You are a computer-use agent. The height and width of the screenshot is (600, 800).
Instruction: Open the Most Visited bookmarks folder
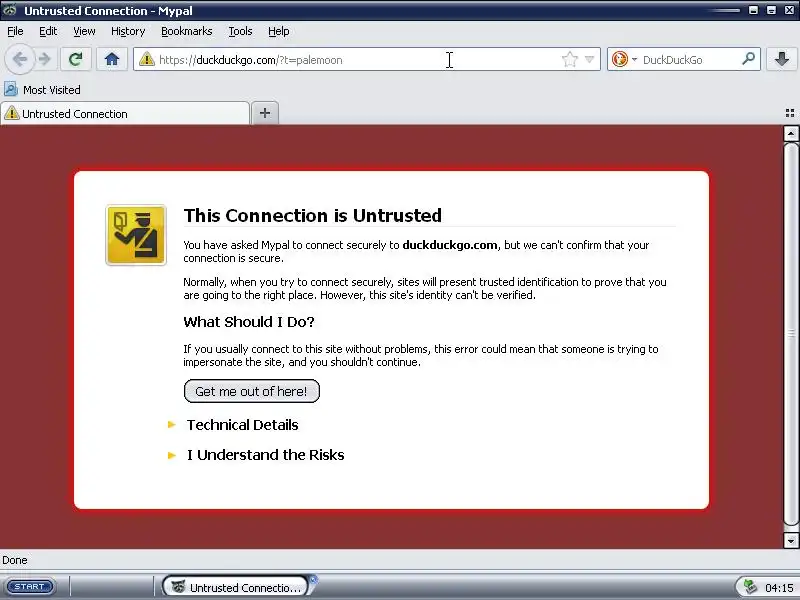pos(42,90)
